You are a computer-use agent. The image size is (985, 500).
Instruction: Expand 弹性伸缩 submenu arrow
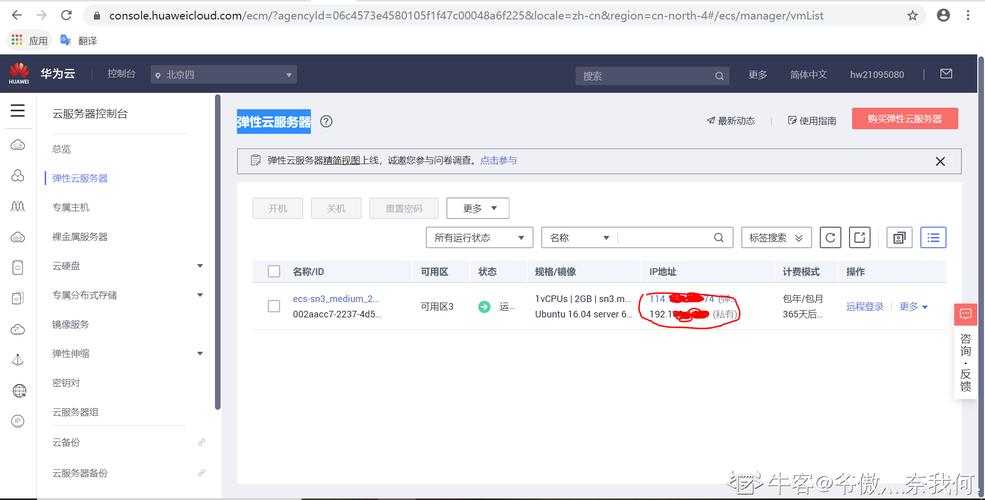pos(200,354)
